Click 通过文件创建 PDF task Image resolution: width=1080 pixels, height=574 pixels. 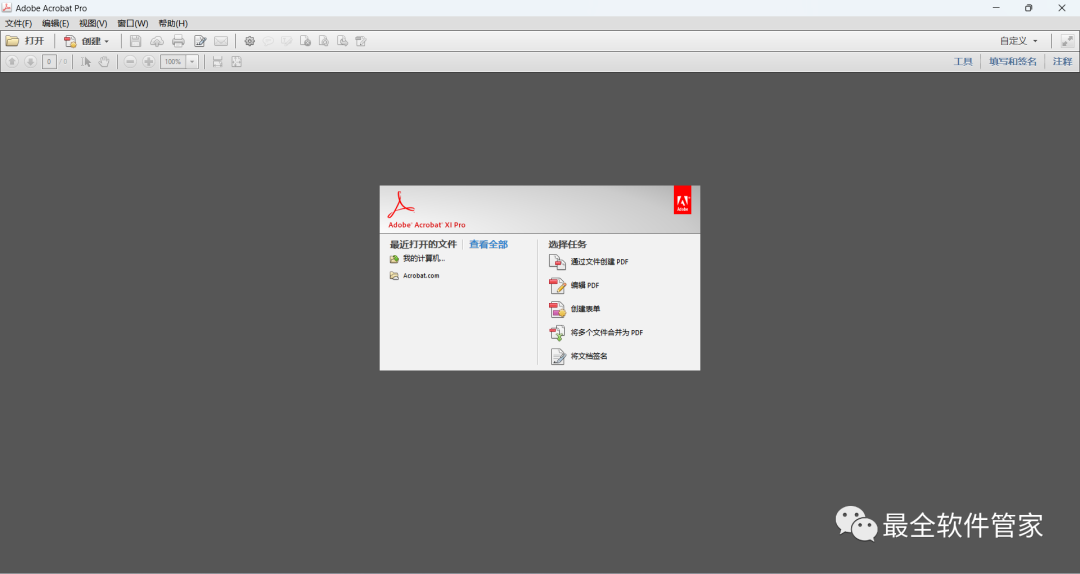pos(589,262)
